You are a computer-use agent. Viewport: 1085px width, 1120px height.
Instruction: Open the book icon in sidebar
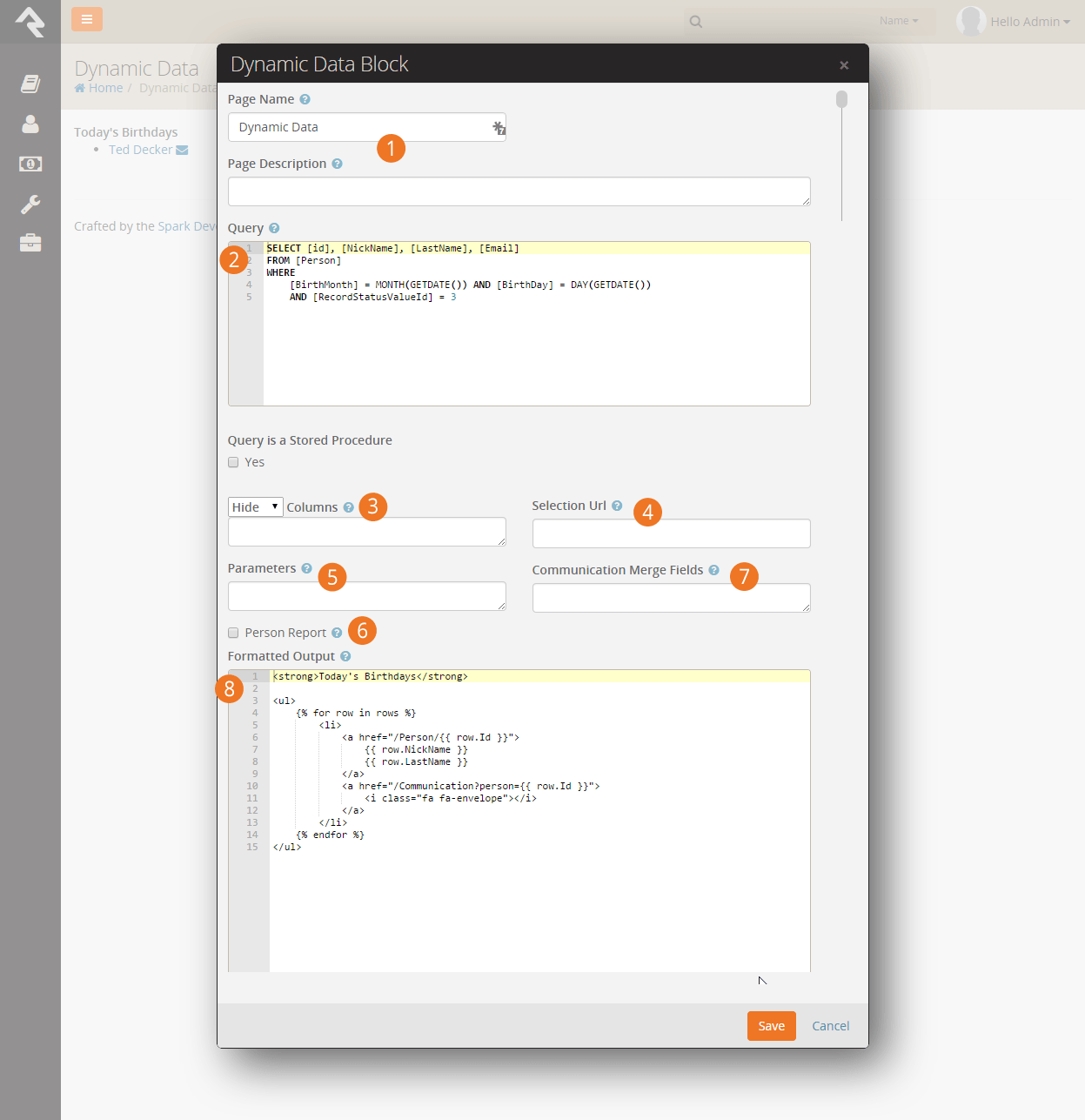[x=30, y=84]
